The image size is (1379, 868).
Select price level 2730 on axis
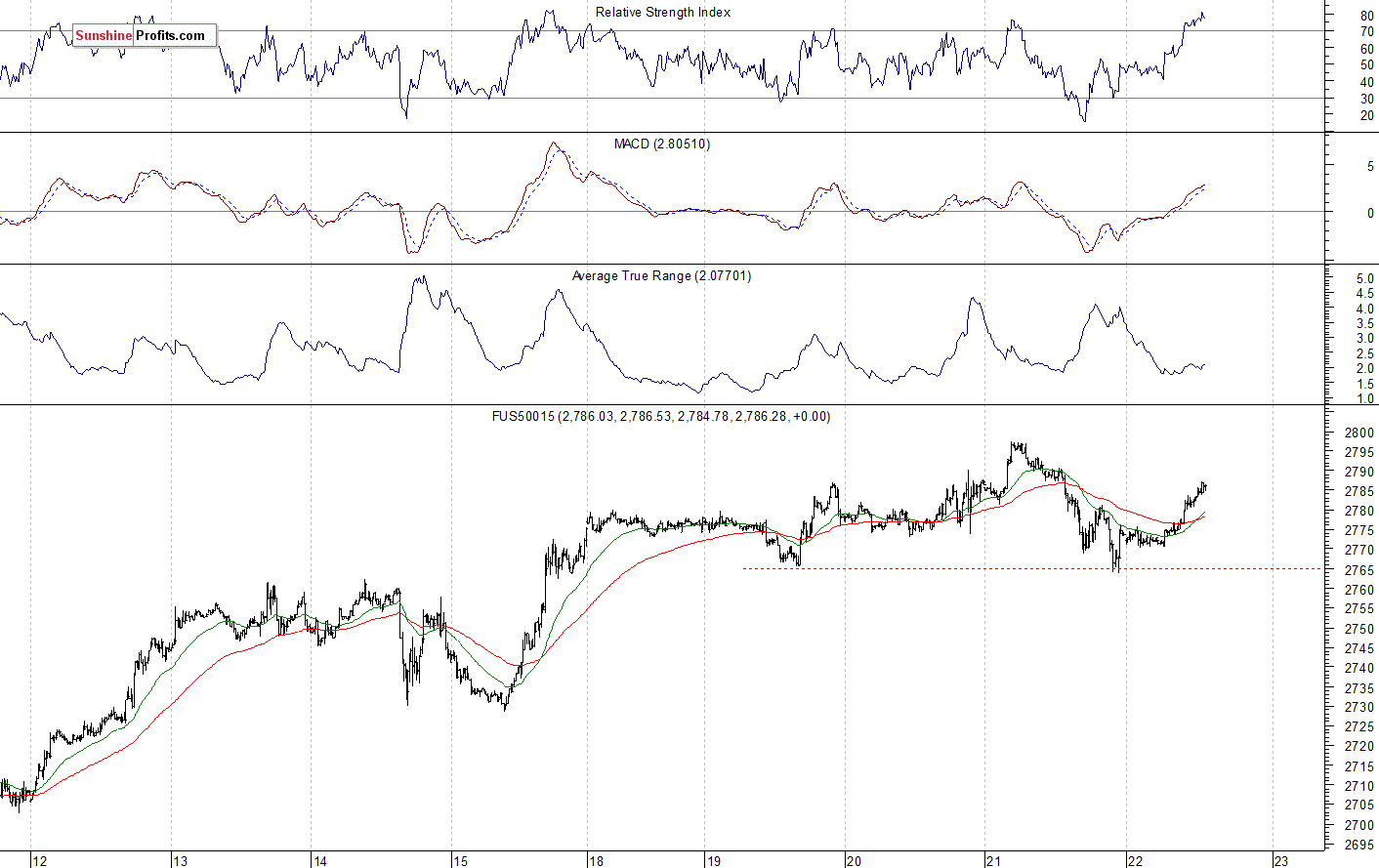click(x=1359, y=708)
